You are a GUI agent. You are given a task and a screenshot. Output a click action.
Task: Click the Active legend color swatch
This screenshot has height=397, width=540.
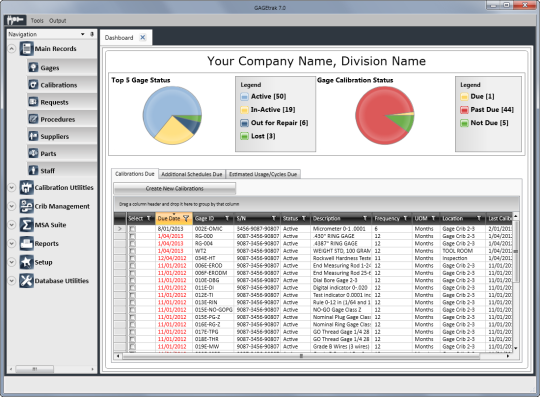coord(244,97)
